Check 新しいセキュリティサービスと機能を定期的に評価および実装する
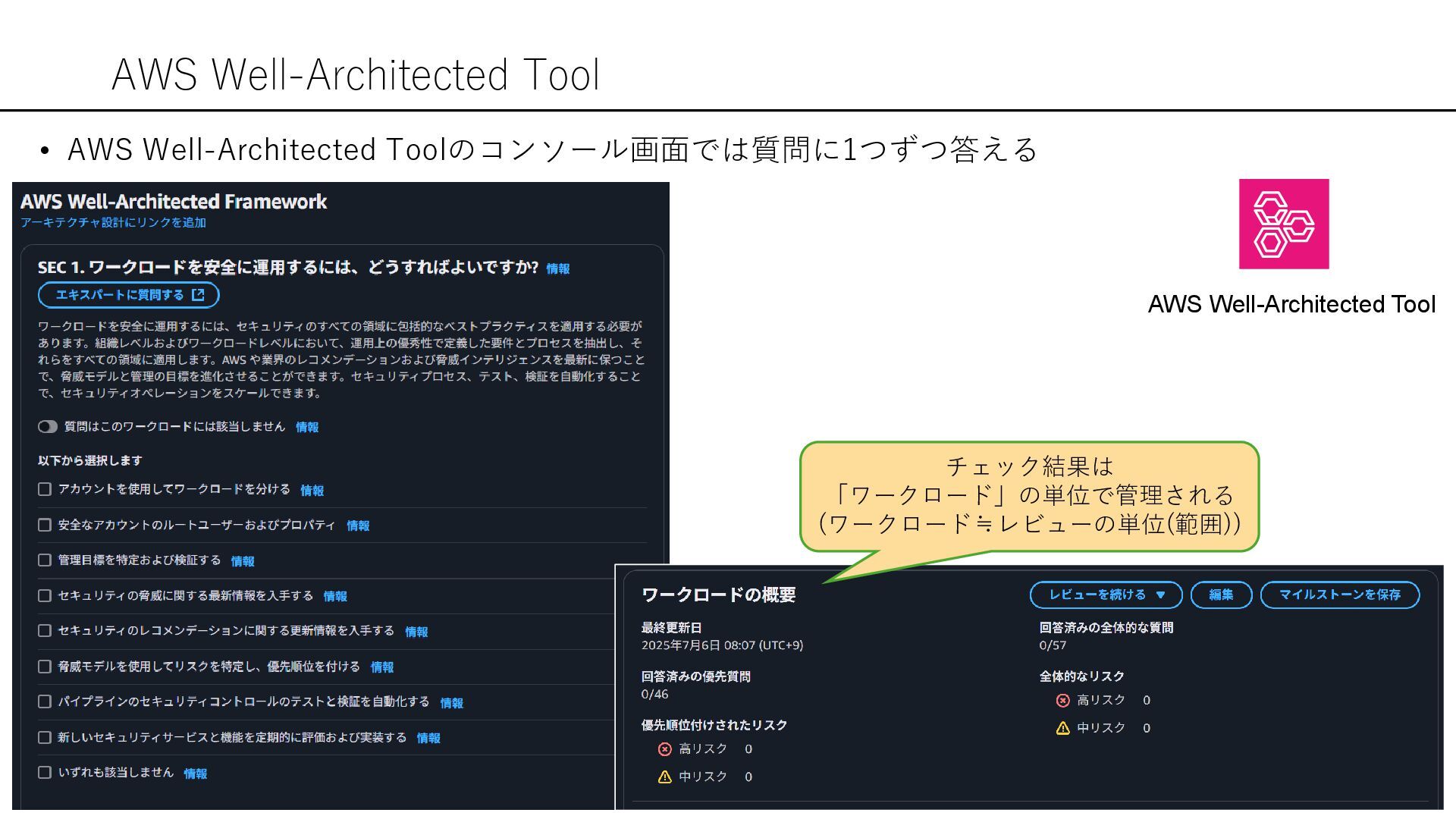Image resolution: width=1456 pixels, height=819 pixels. pos(45,737)
